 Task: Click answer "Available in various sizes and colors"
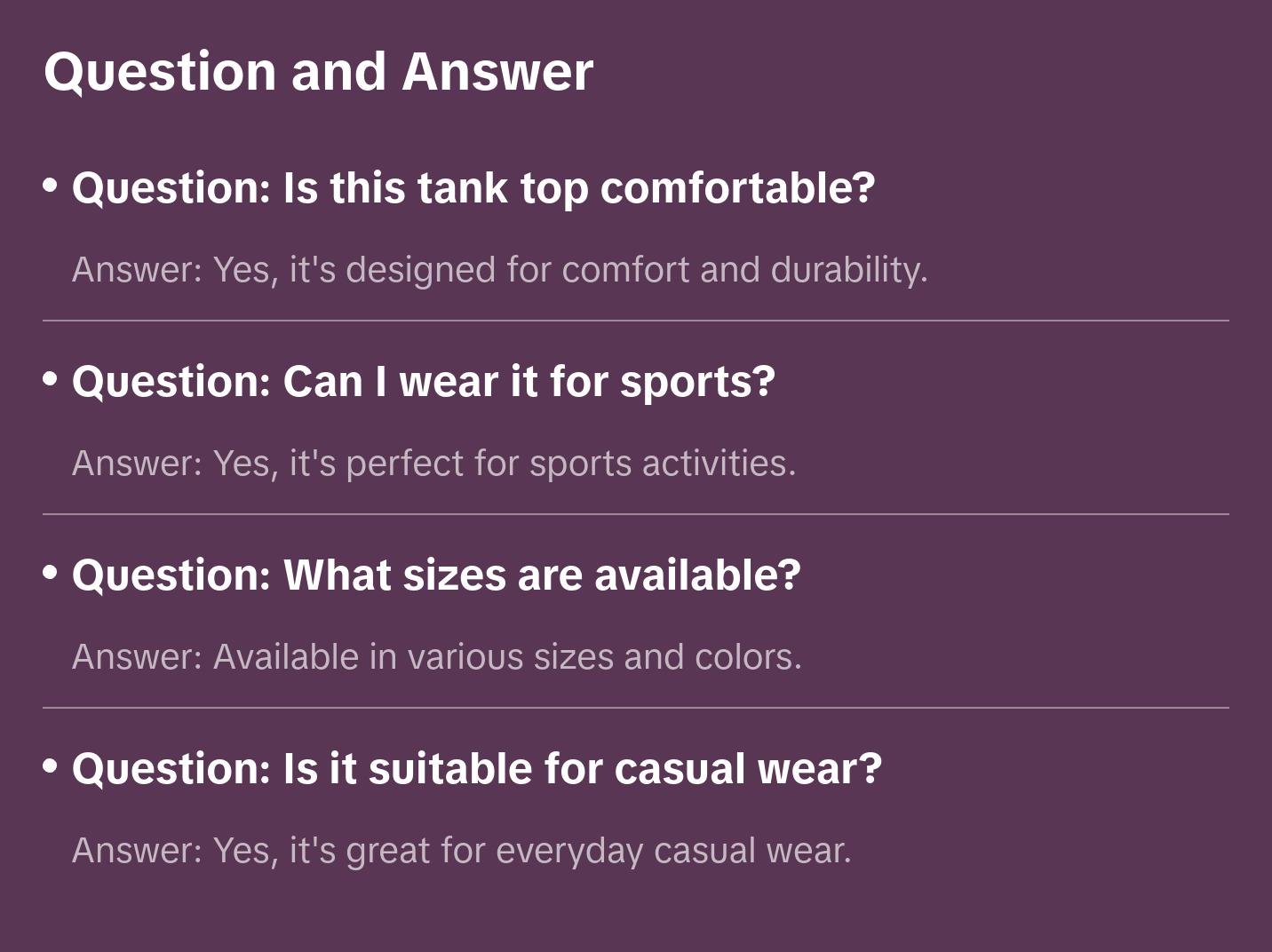(436, 657)
